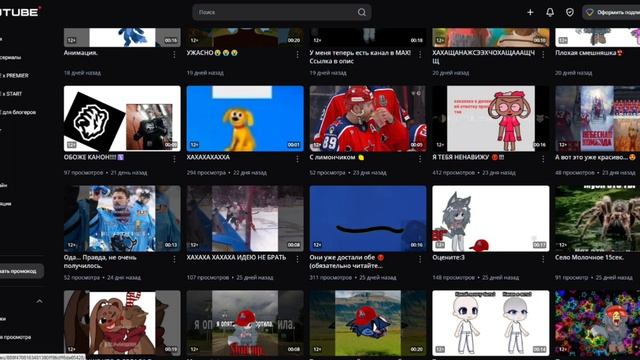Viewport: 640px width, 360px height.
Task: Open three-dot menu for ХАХАХАХАХХА video
Action: pyautogui.click(x=297, y=159)
